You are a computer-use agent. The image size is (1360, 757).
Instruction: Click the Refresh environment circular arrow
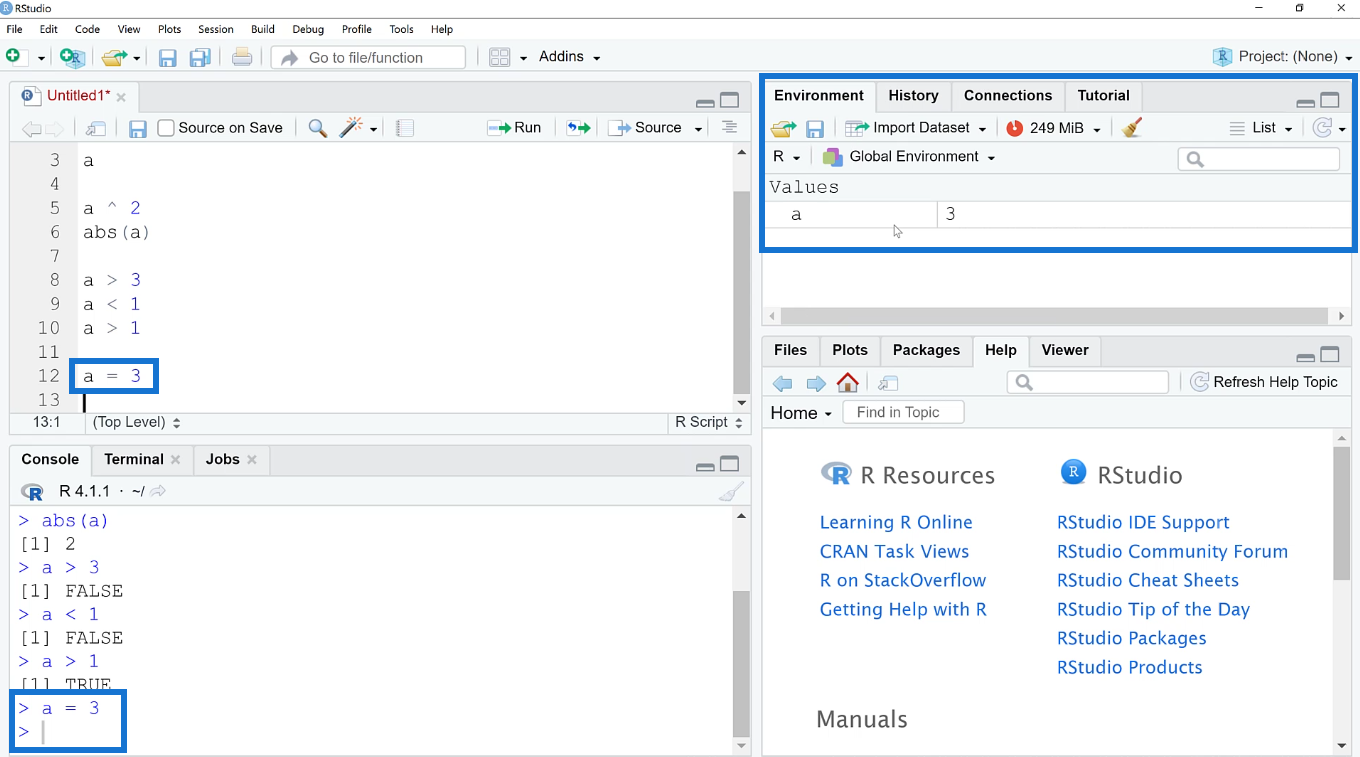coord(1323,128)
